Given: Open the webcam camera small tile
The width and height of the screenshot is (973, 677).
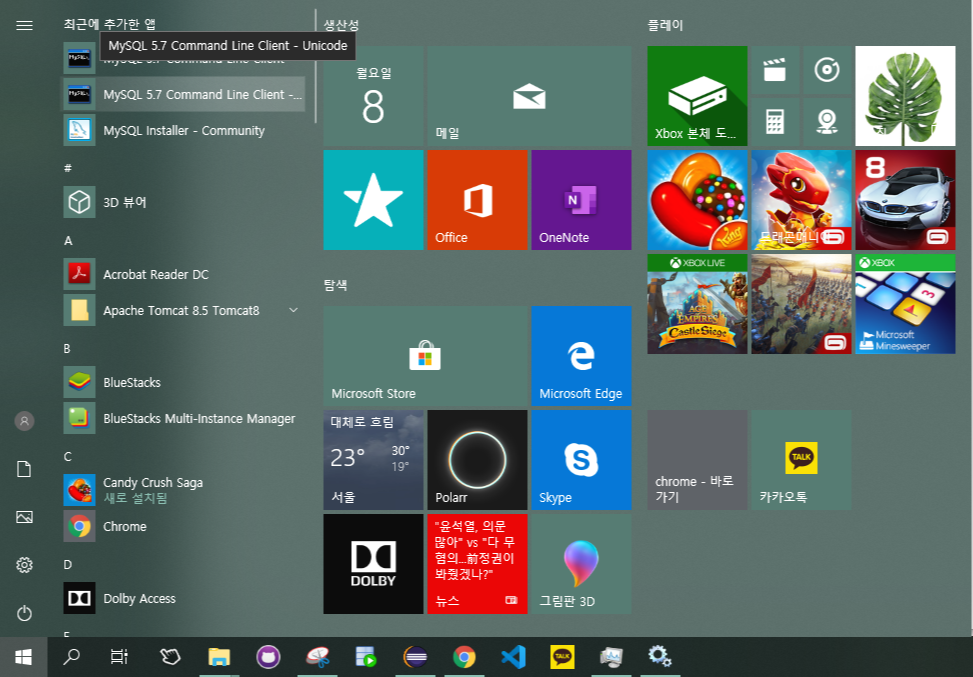Looking at the screenshot, I should coord(827,122).
